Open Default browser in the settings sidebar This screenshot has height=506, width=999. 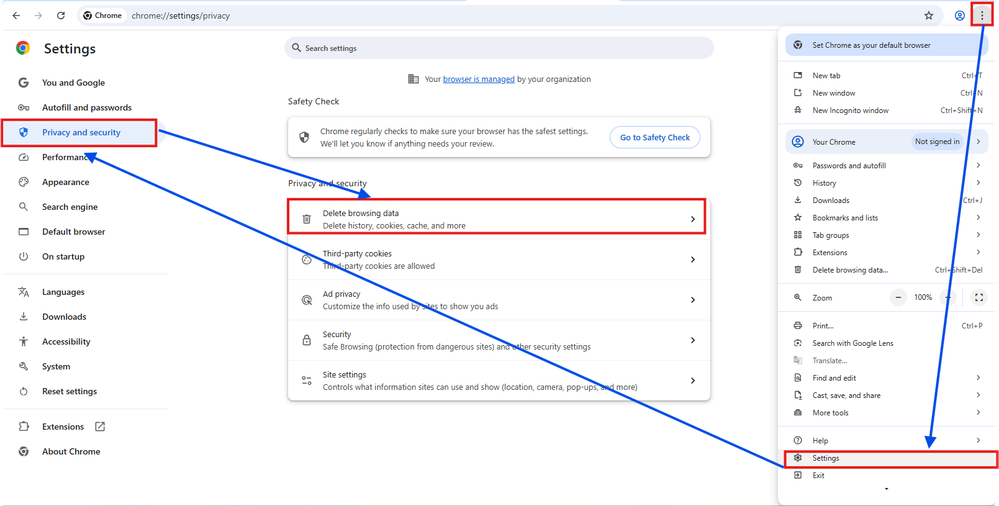(73, 232)
